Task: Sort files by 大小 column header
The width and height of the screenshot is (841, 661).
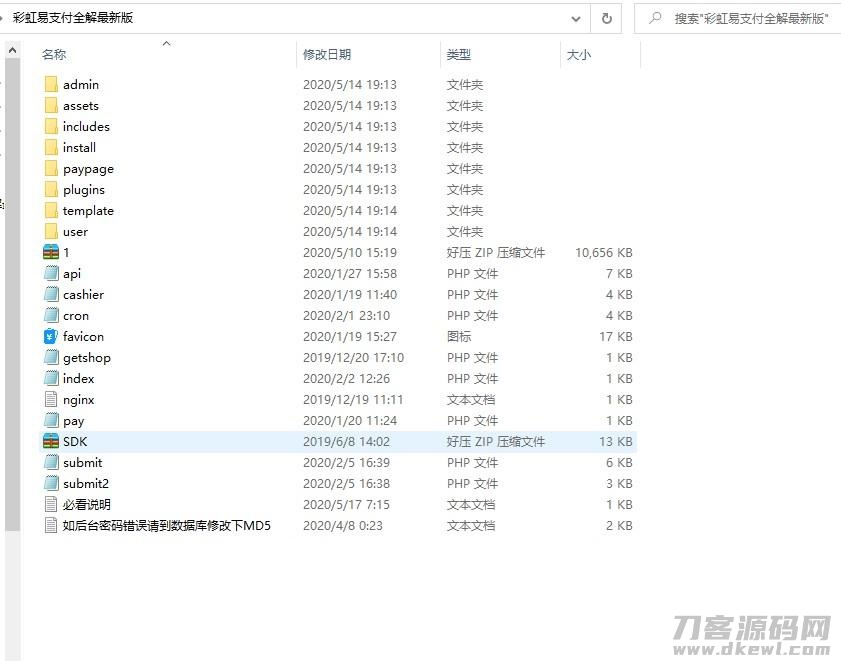Action: tap(578, 55)
